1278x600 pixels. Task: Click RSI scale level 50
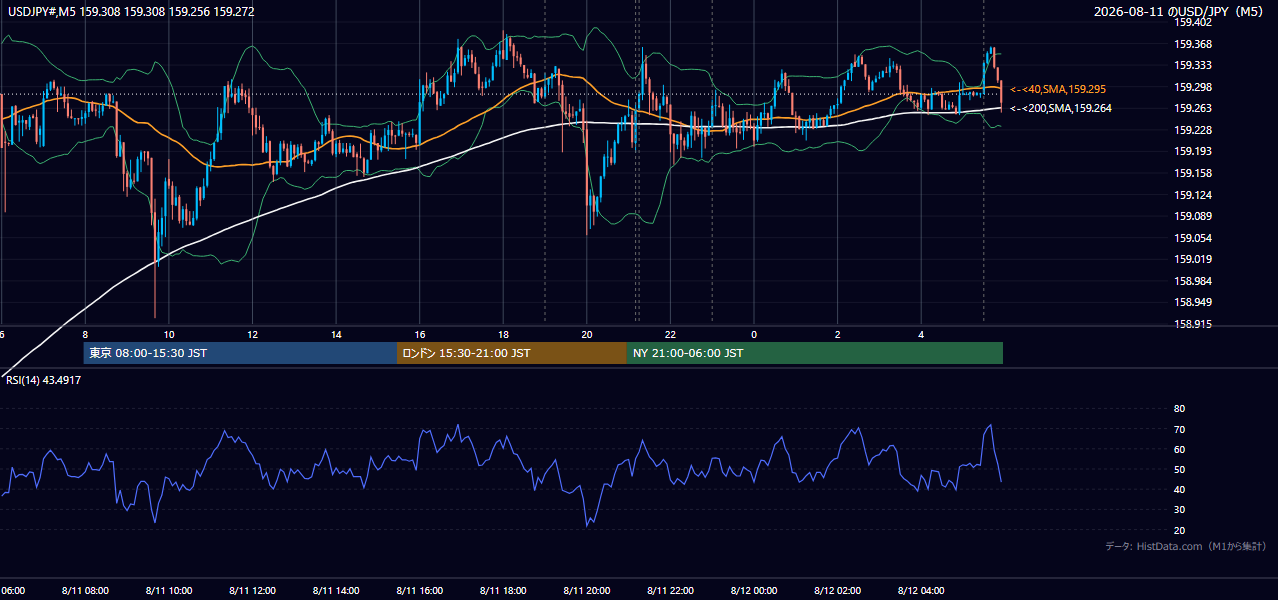point(1179,469)
